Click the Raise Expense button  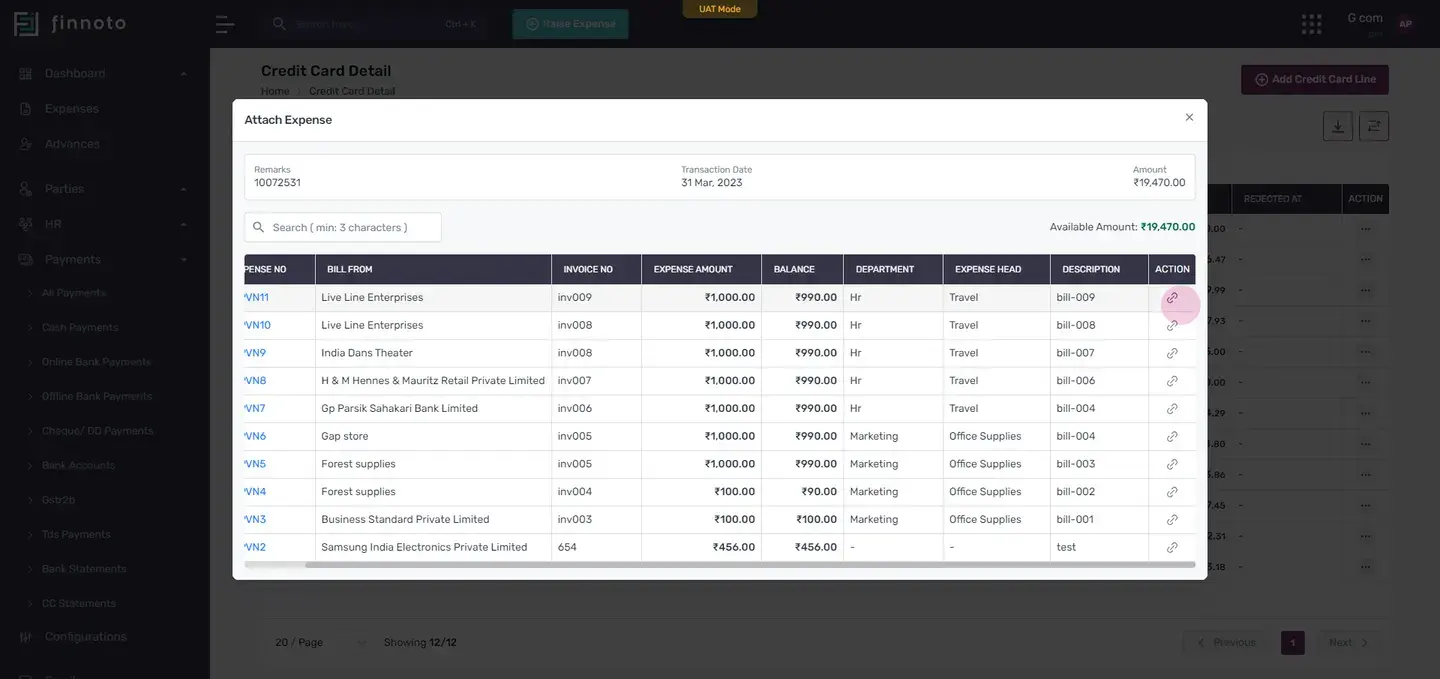(570, 24)
